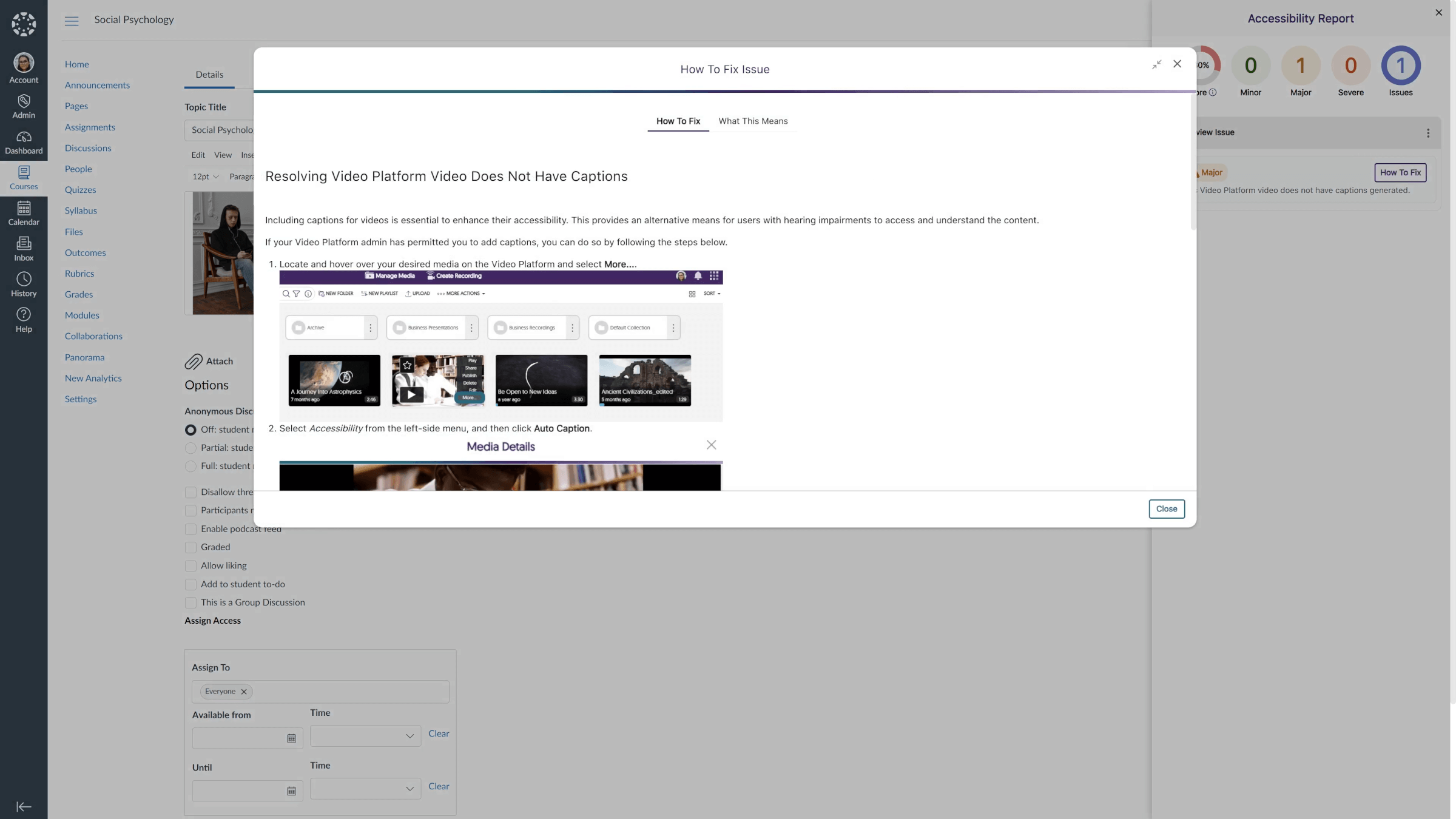1456x819 pixels.
Task: Check This is a Group Discussion
Action: point(190,602)
